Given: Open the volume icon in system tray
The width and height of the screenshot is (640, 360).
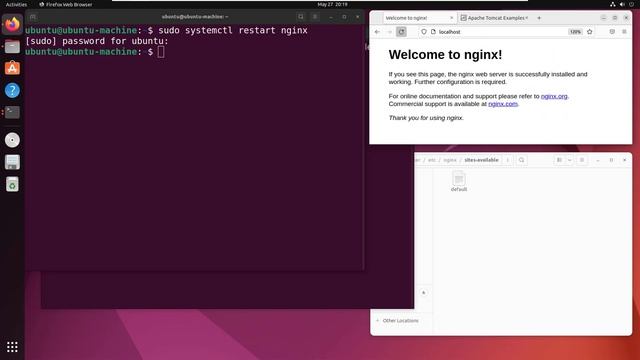Looking at the screenshot, I should 622,4.
